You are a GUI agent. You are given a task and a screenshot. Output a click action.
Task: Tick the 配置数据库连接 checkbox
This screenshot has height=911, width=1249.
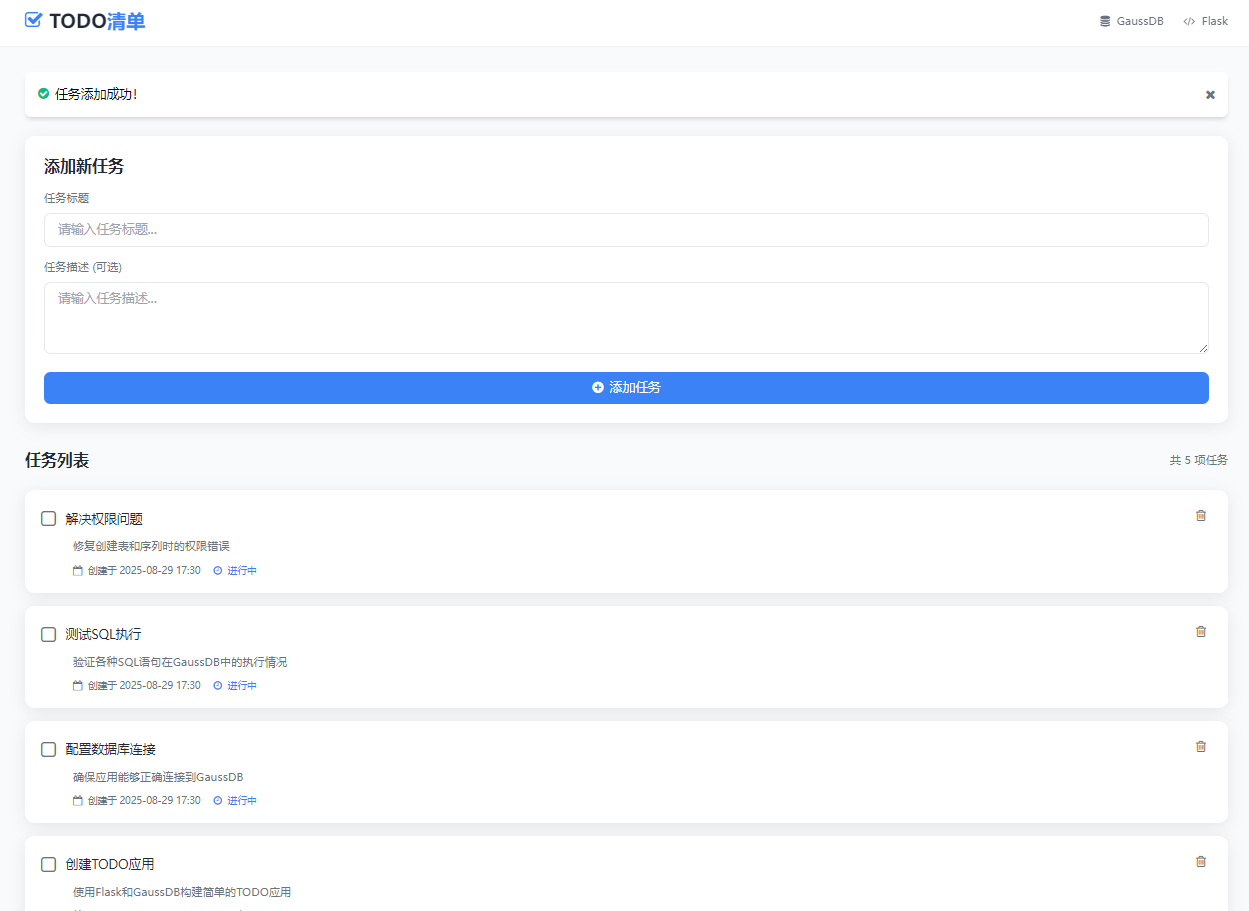click(x=48, y=749)
